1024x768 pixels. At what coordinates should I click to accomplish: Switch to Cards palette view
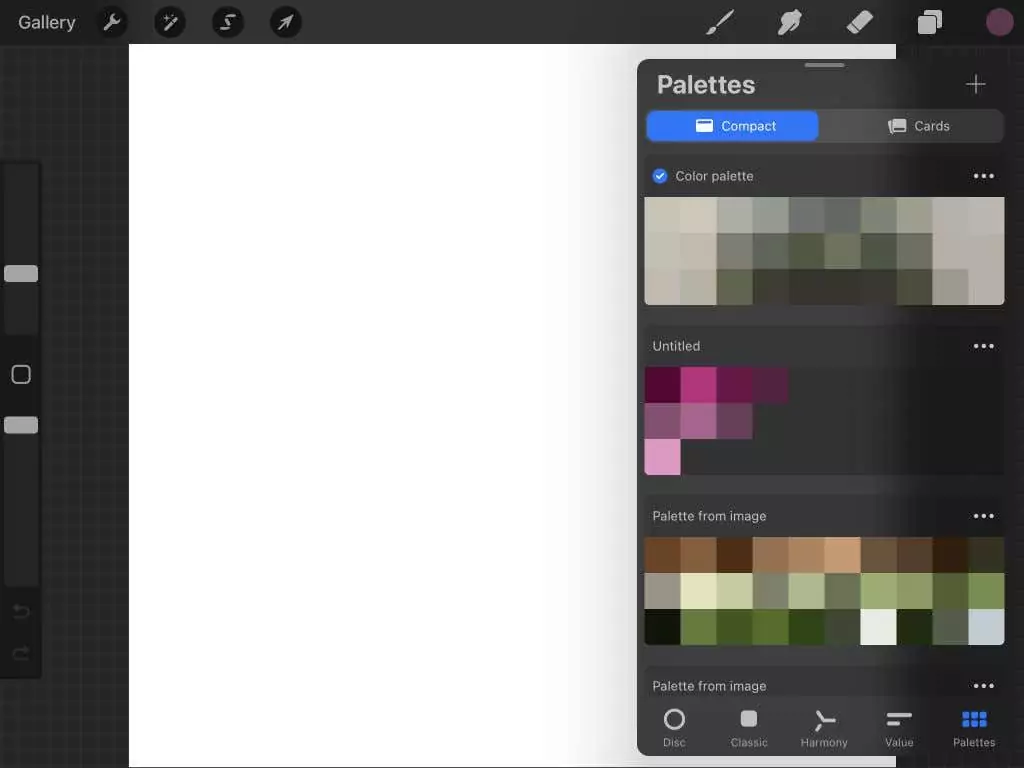pos(918,126)
